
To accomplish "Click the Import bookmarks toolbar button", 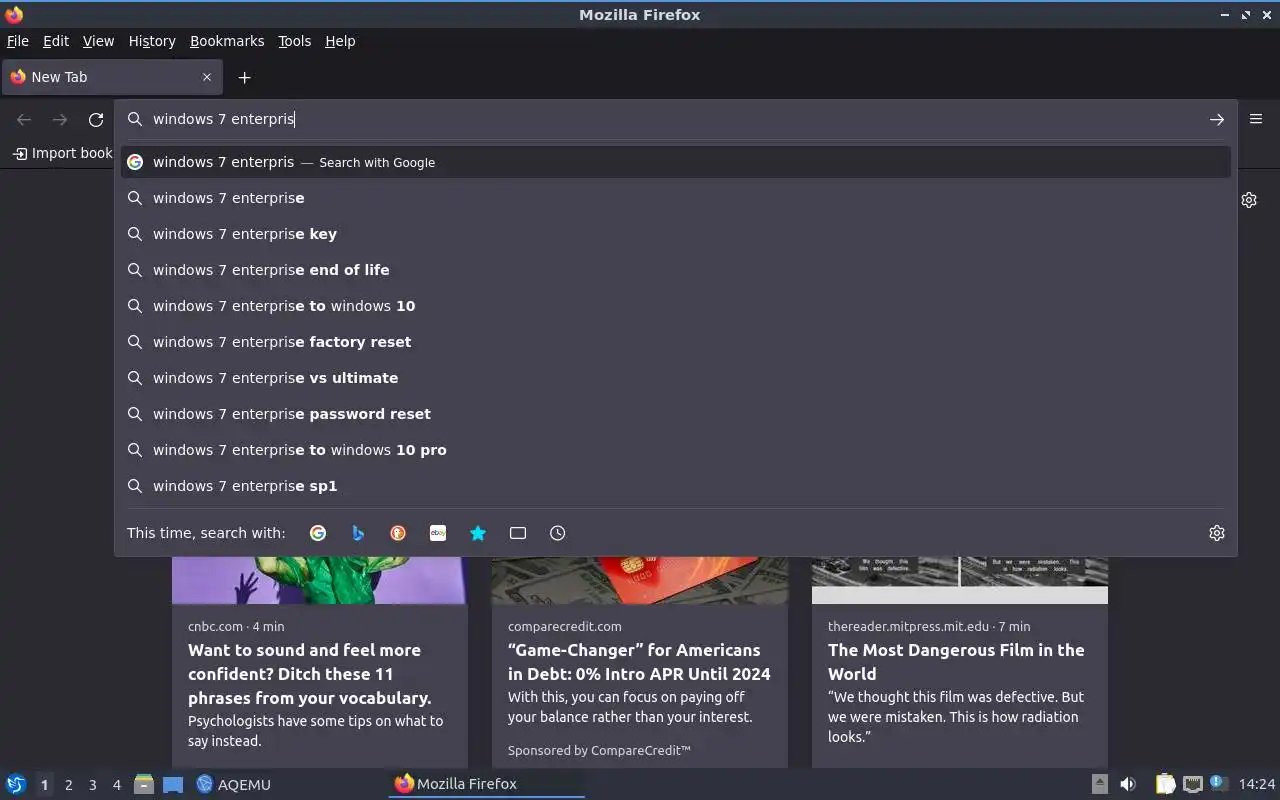I will [62, 153].
